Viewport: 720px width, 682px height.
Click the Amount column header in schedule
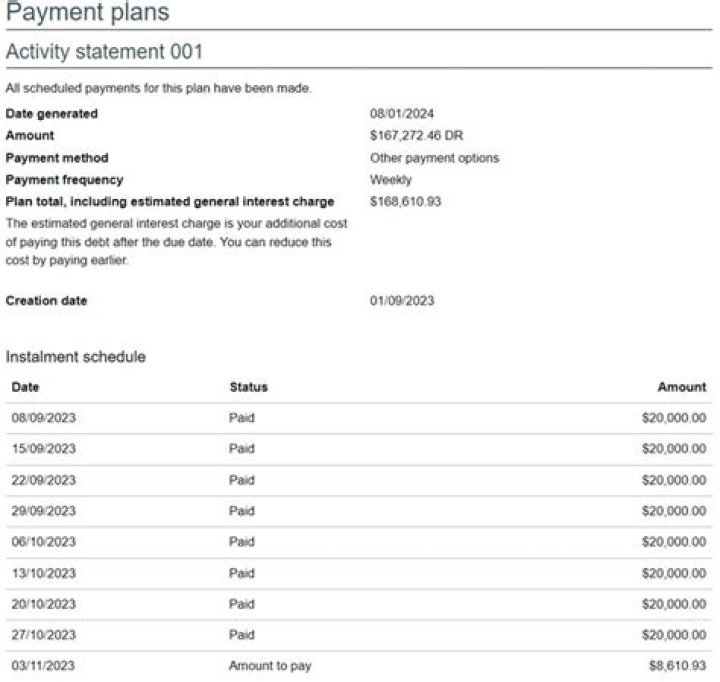(681, 387)
